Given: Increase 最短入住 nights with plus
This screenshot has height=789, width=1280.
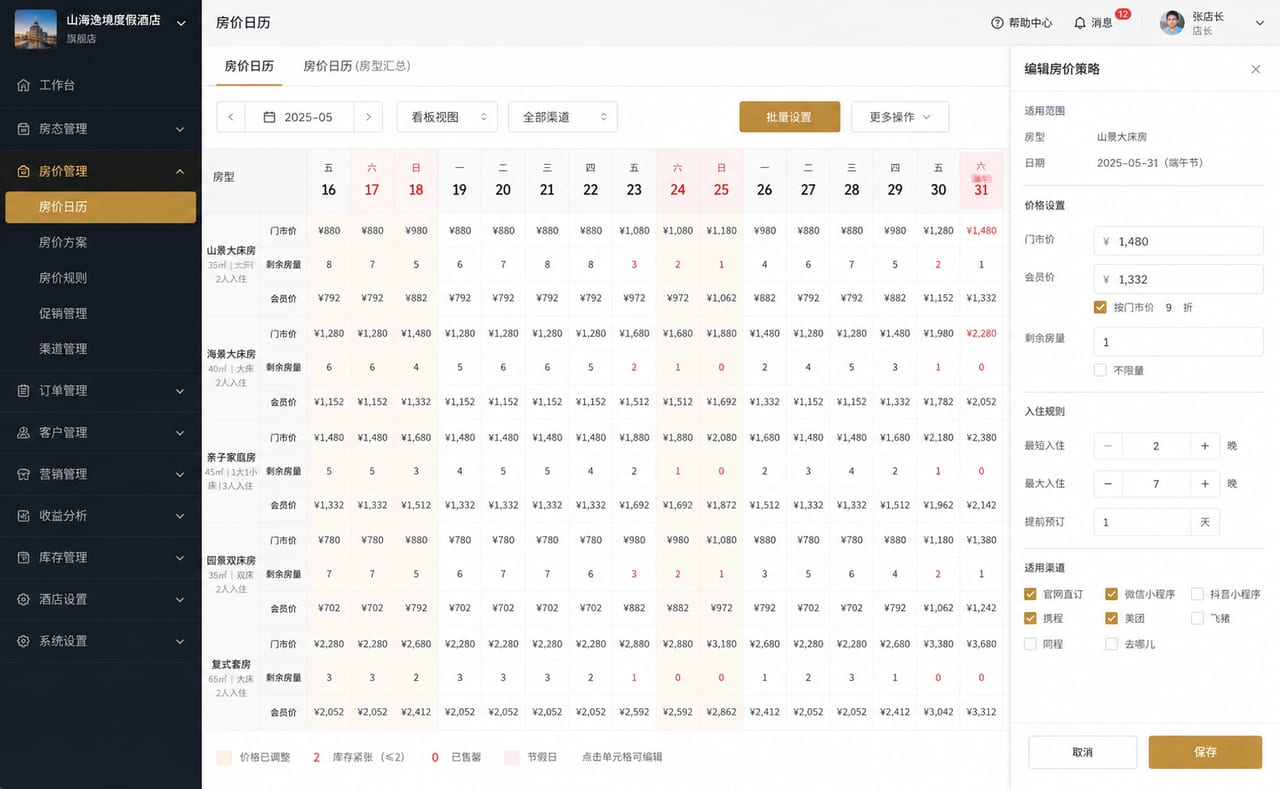Looking at the screenshot, I should [x=1205, y=446].
